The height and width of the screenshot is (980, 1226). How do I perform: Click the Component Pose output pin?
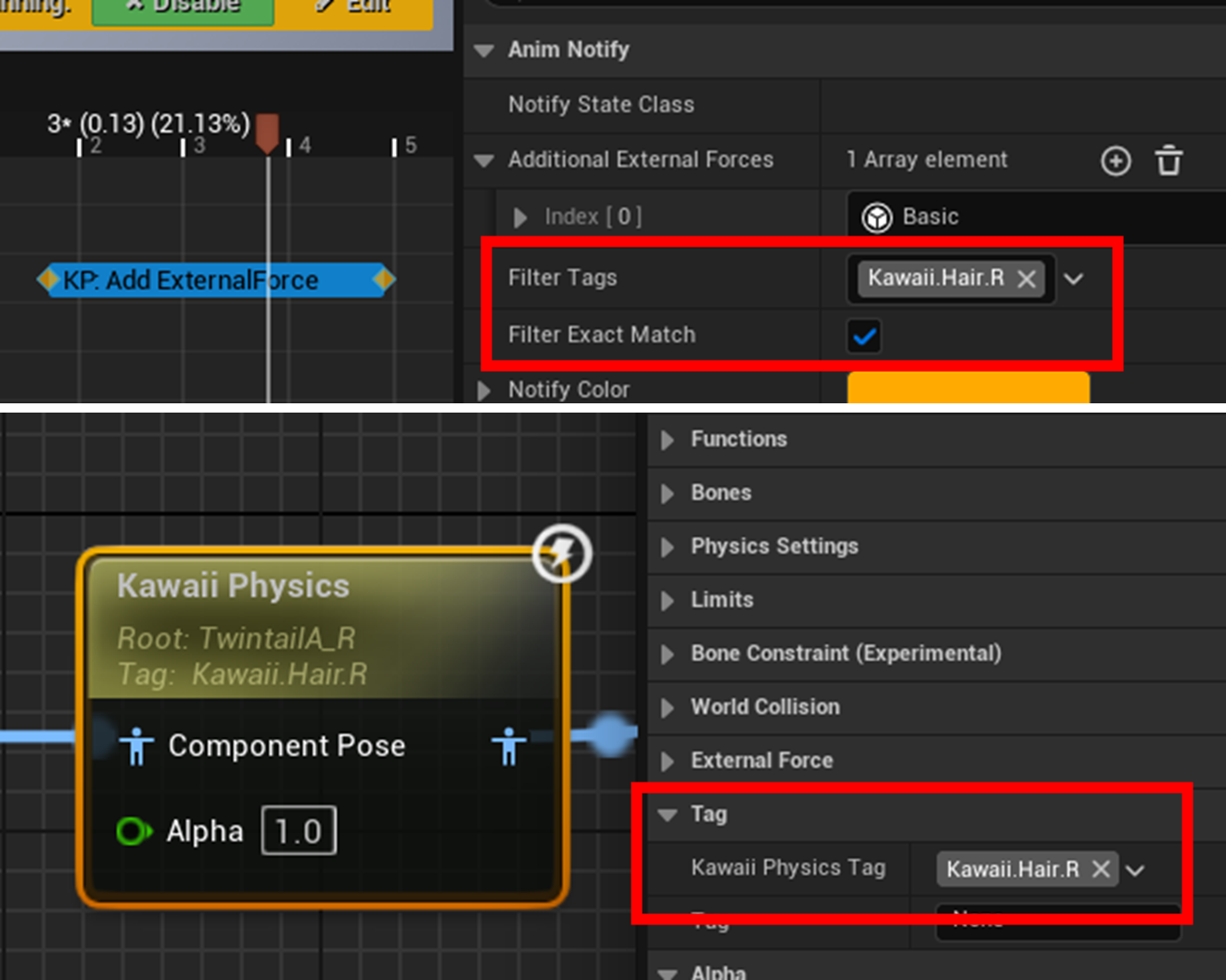point(508,745)
